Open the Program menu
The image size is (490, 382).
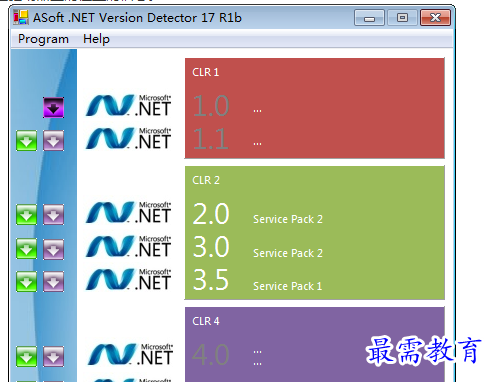pyautogui.click(x=43, y=39)
